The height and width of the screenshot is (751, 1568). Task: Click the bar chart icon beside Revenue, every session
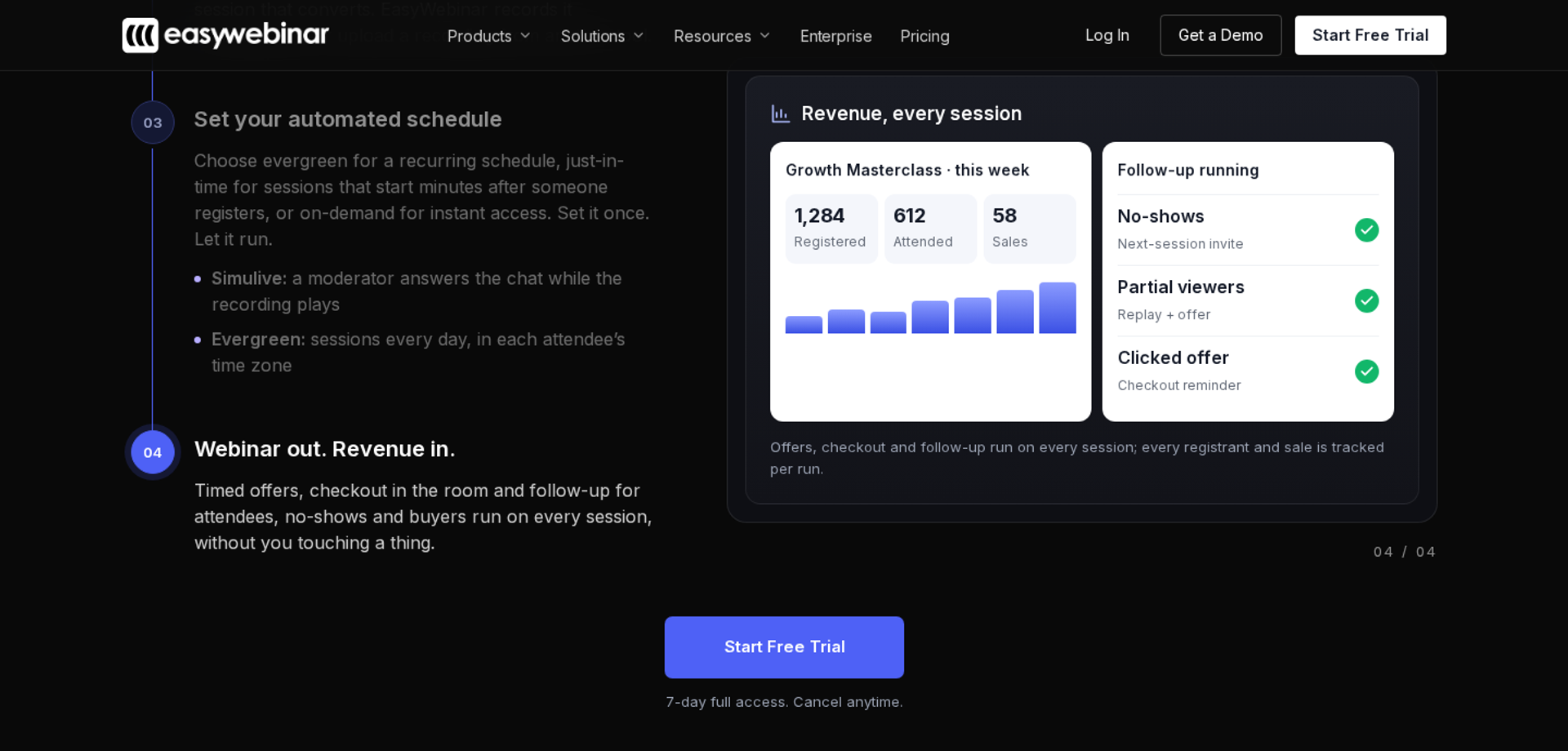point(781,113)
